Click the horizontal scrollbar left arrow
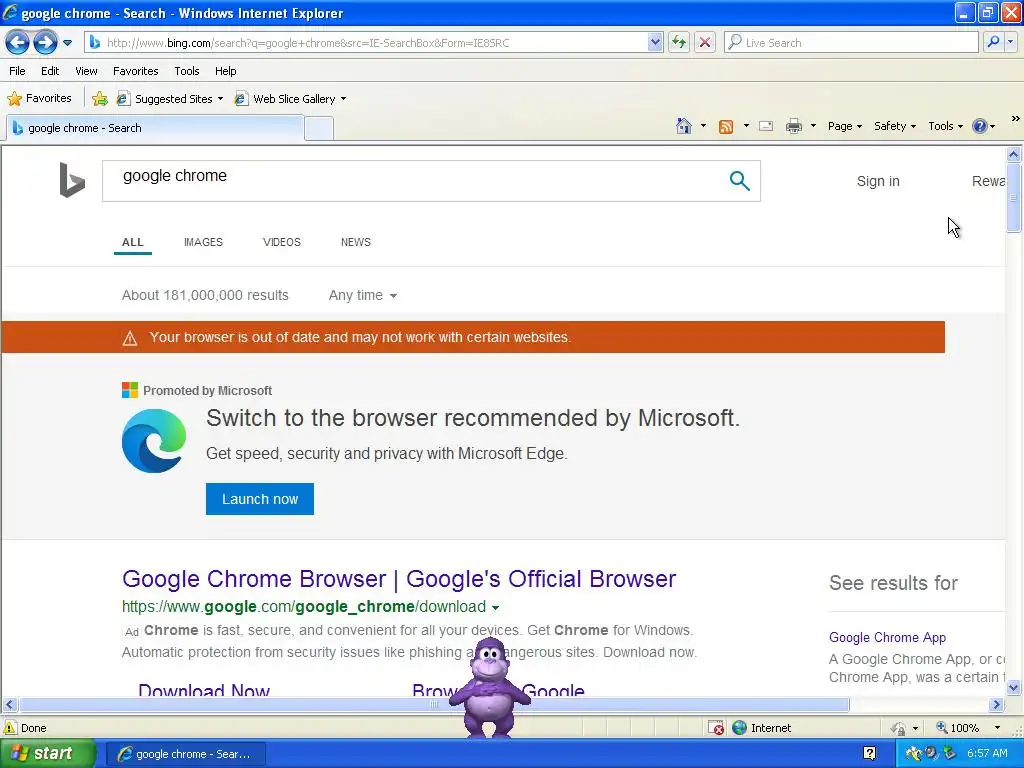This screenshot has height=768, width=1024. coord(10,705)
